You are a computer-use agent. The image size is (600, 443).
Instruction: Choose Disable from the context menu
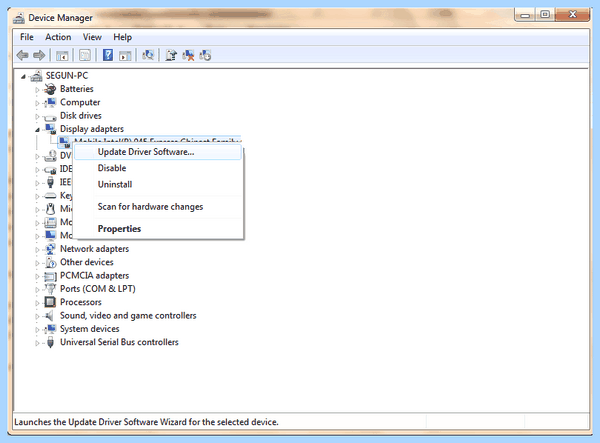[158, 168]
